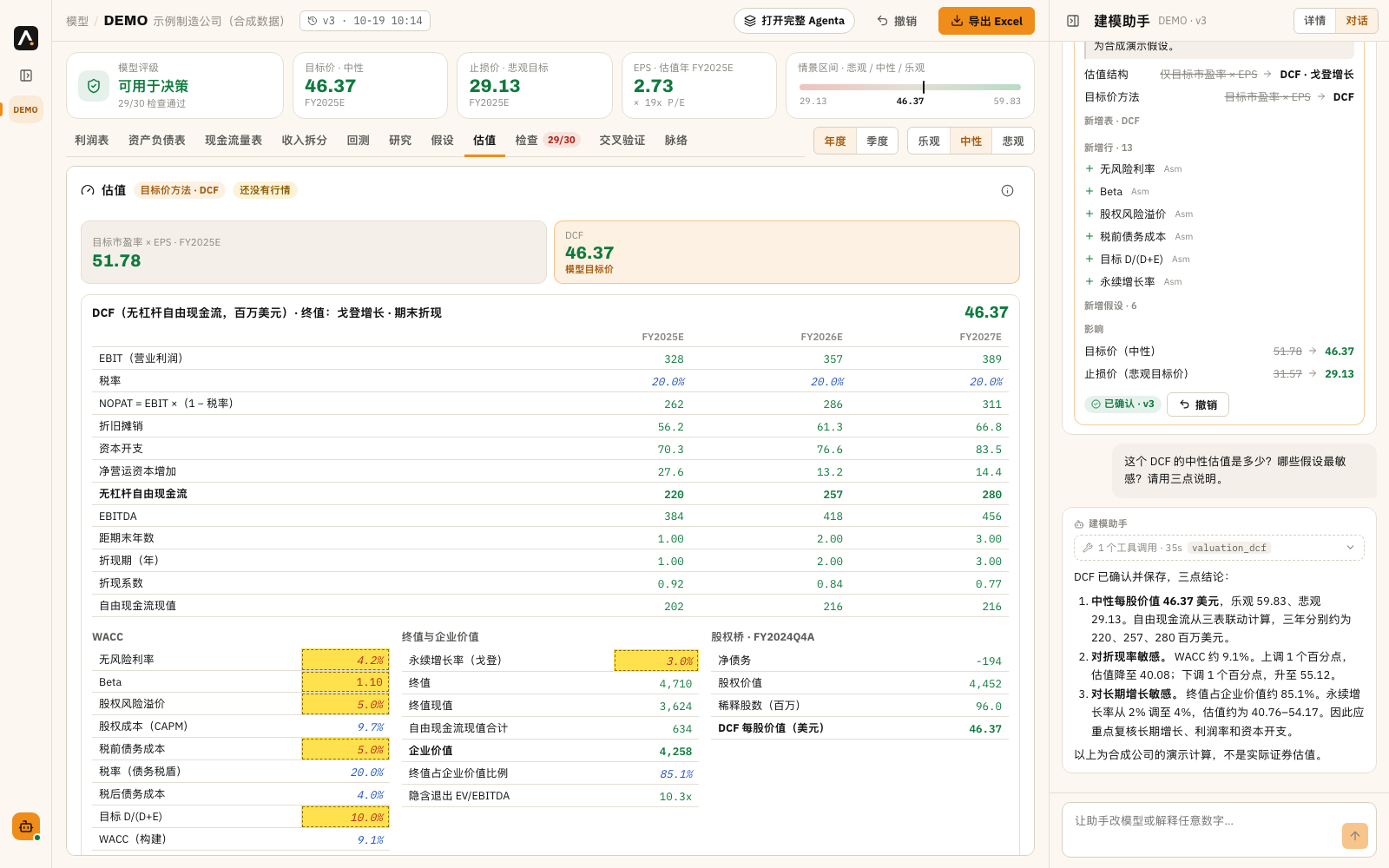Select the 悲观 scenario
The image size is (1389, 868).
point(1013,141)
